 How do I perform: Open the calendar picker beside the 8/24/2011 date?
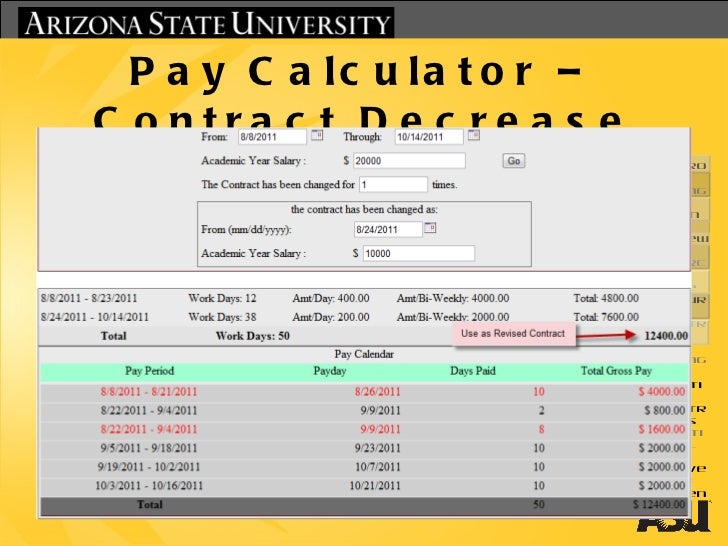[430, 228]
